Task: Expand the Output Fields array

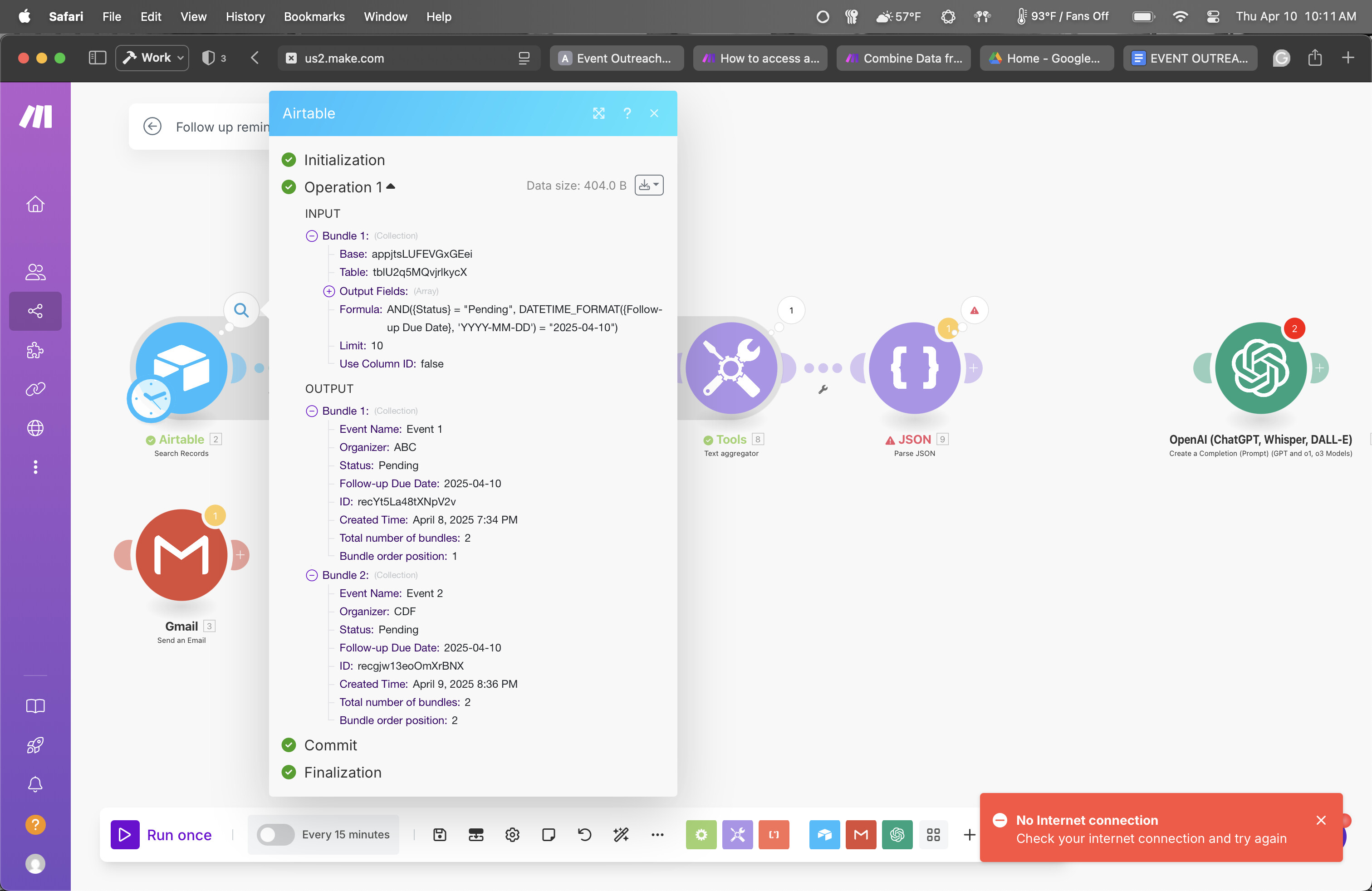Action: point(328,291)
